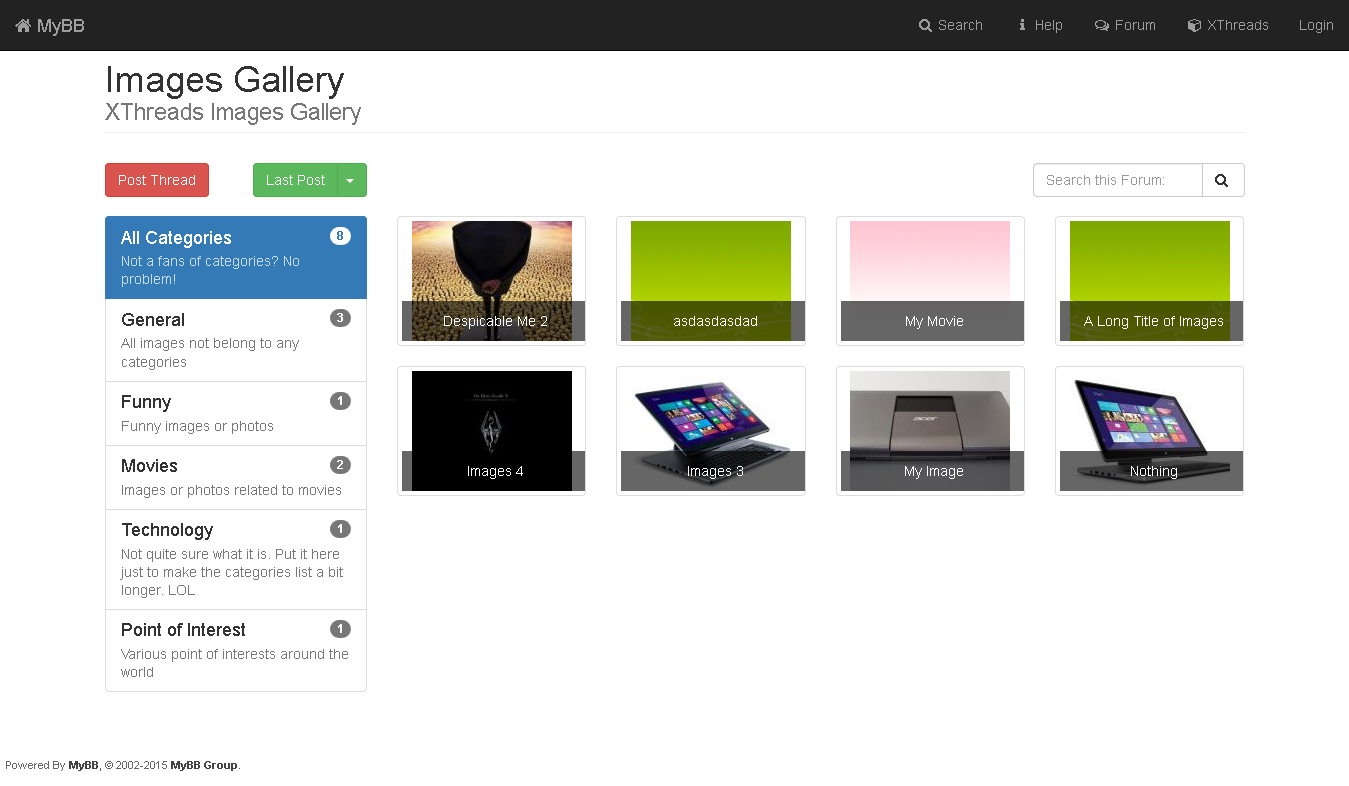Viewport: 1349px width, 786px height.
Task: Click the XThreads cube icon
Action: [x=1194, y=26]
